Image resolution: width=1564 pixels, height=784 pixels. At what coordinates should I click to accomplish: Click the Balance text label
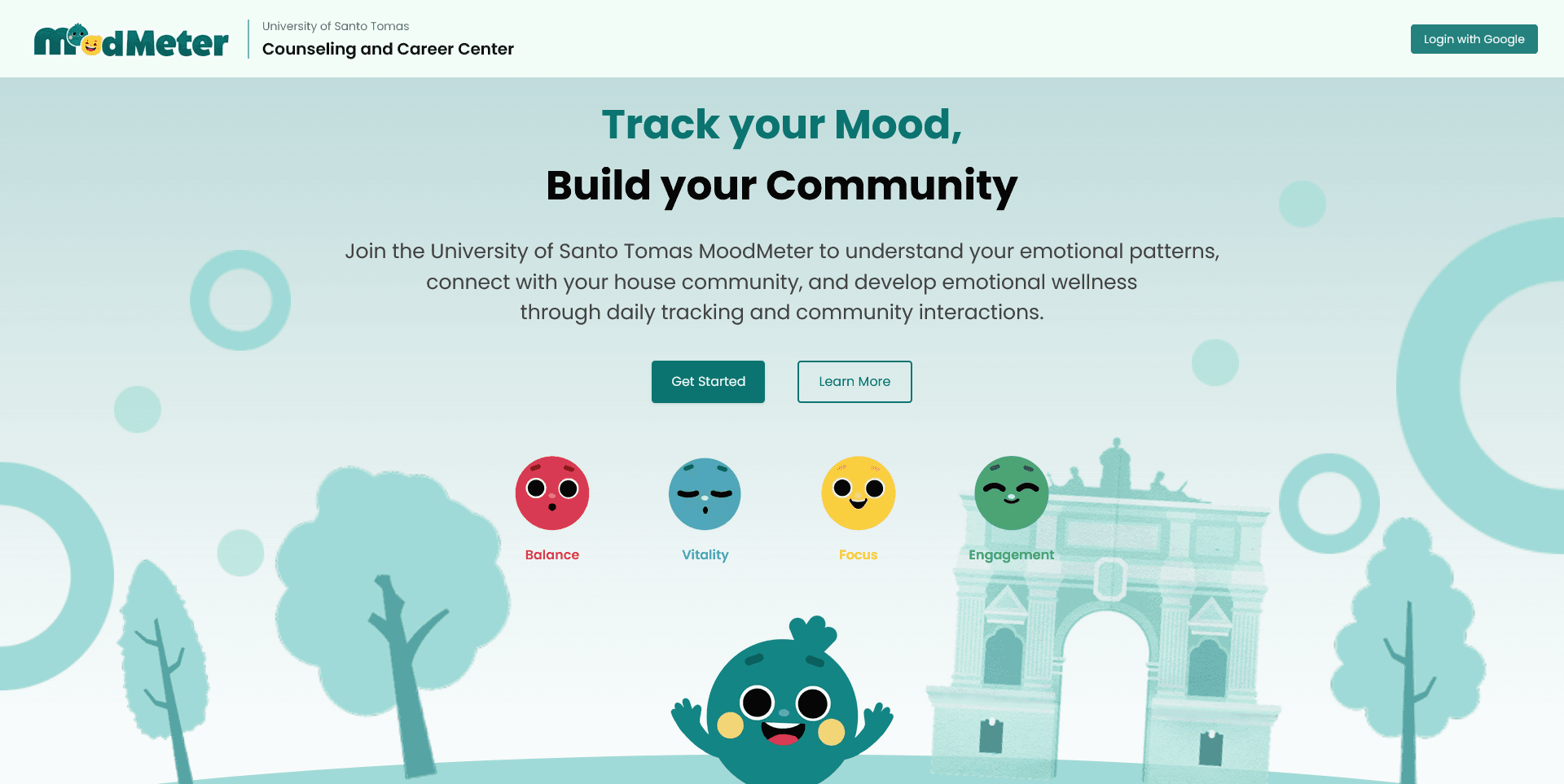click(551, 554)
